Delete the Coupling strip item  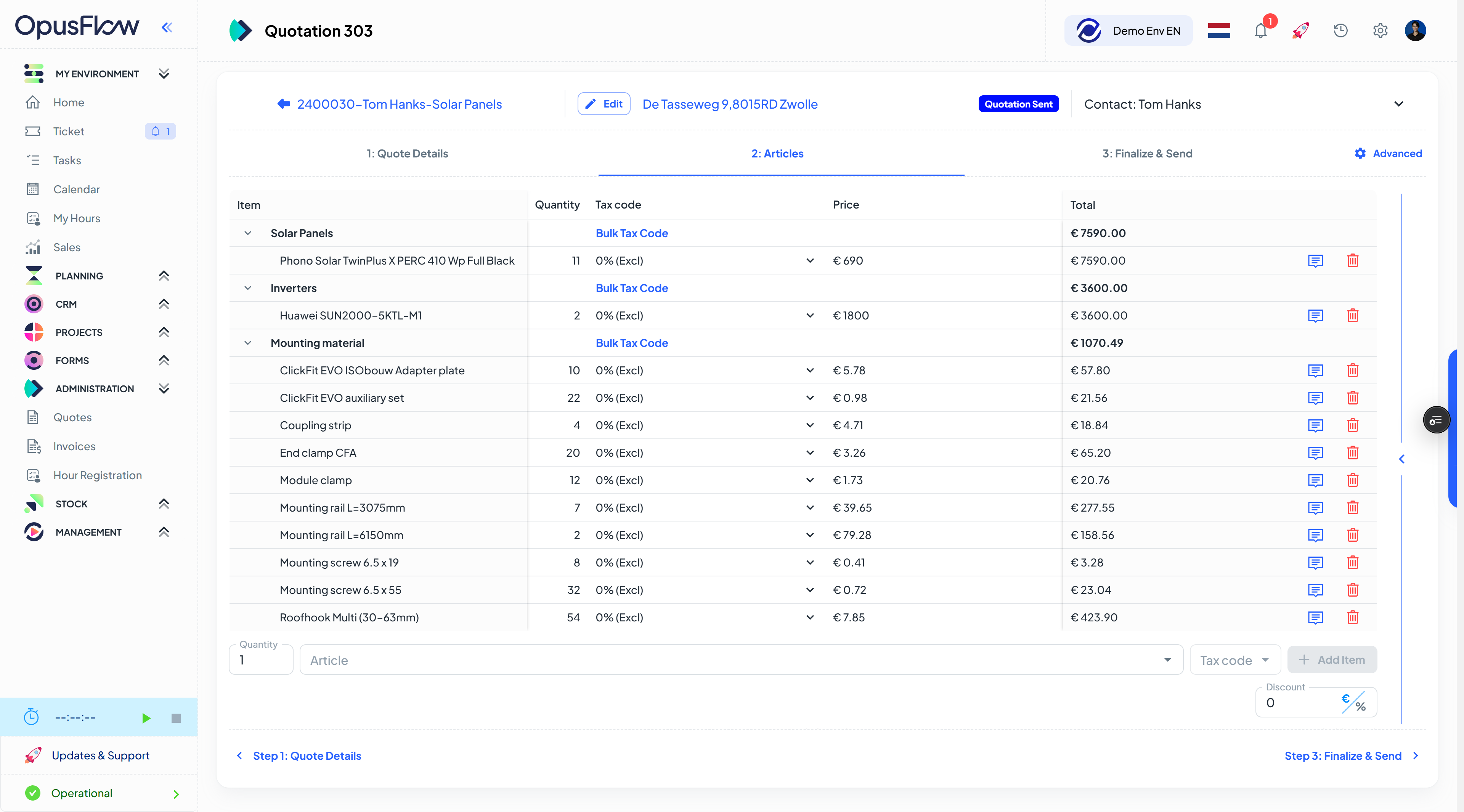[x=1353, y=425]
